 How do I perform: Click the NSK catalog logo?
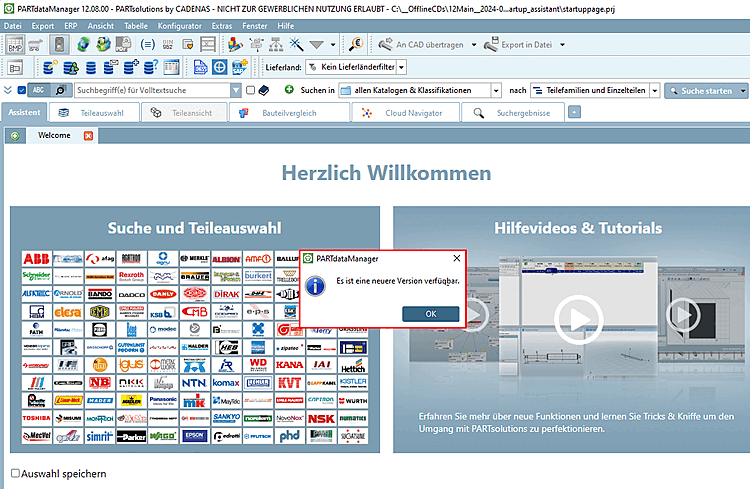(x=321, y=418)
